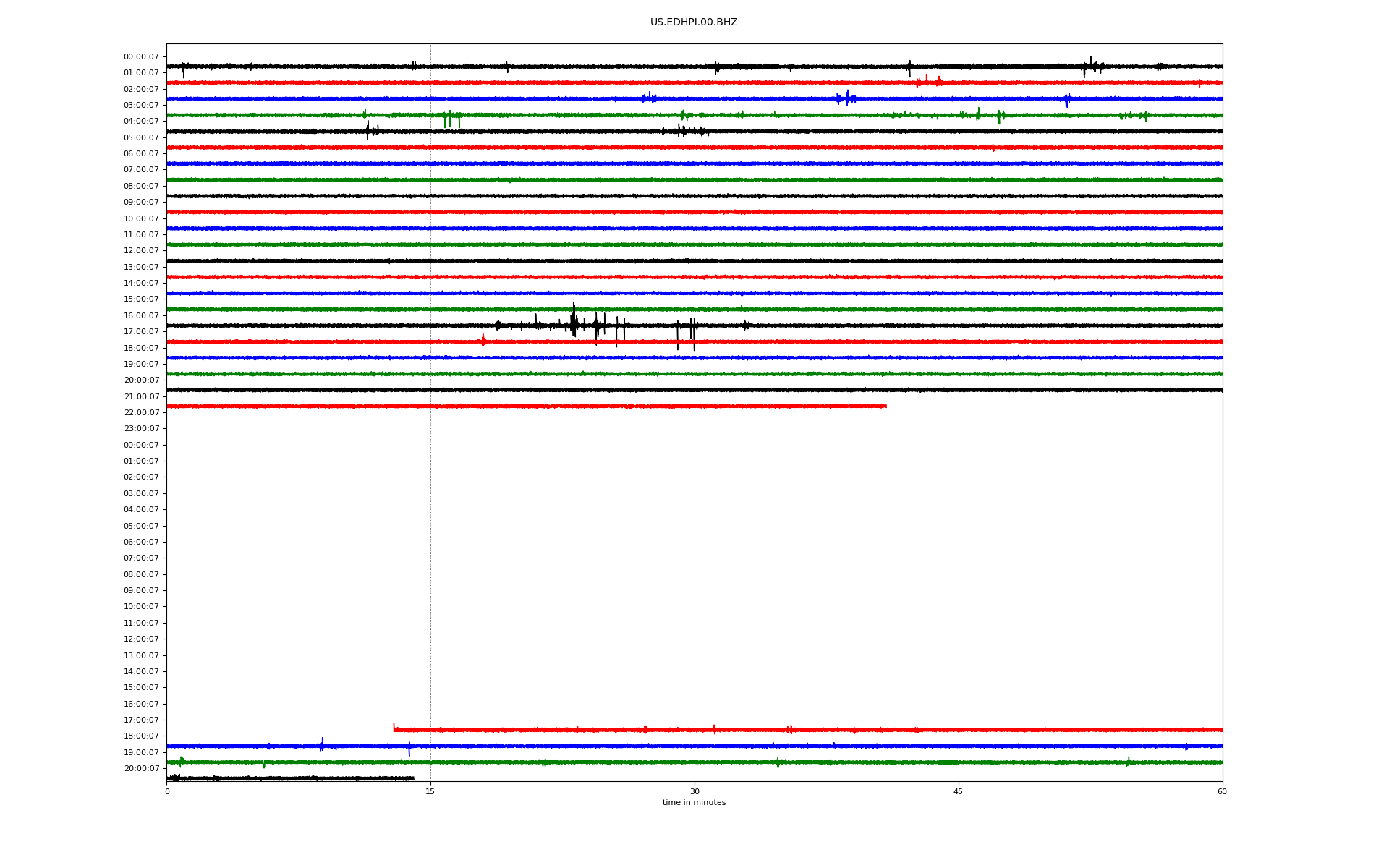This screenshot has height=868, width=1389.
Task: Click the red trace that ends near minute 41
Action: pos(527,407)
